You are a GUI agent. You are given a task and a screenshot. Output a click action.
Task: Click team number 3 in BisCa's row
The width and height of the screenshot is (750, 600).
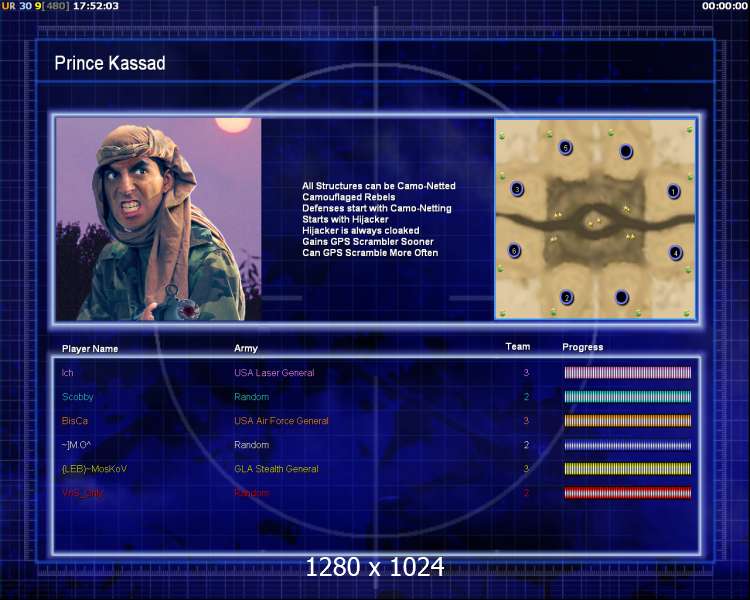(526, 421)
